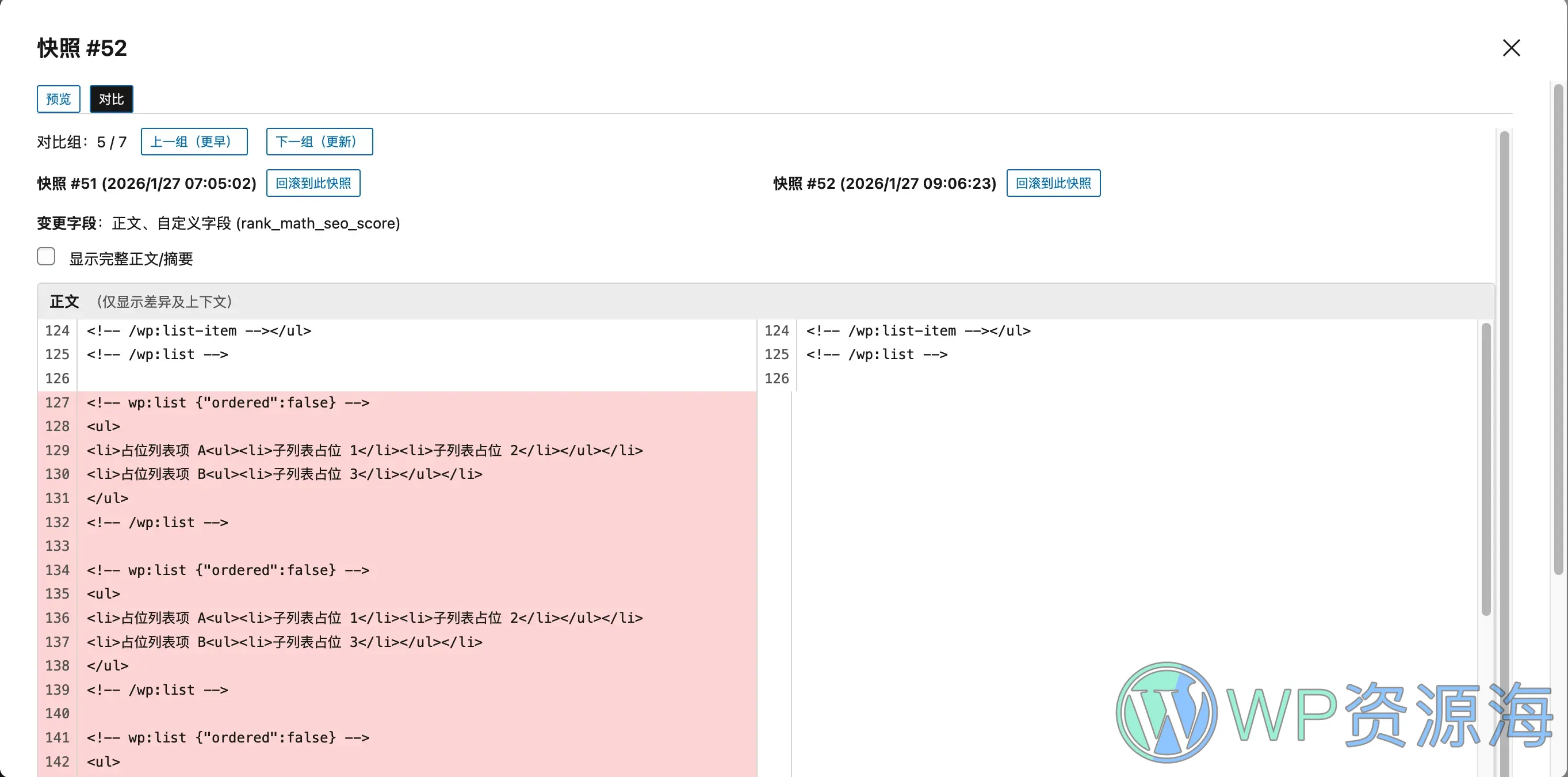The width and height of the screenshot is (1568, 777).
Task: Click the 变更字段 label text
Action: [x=68, y=223]
